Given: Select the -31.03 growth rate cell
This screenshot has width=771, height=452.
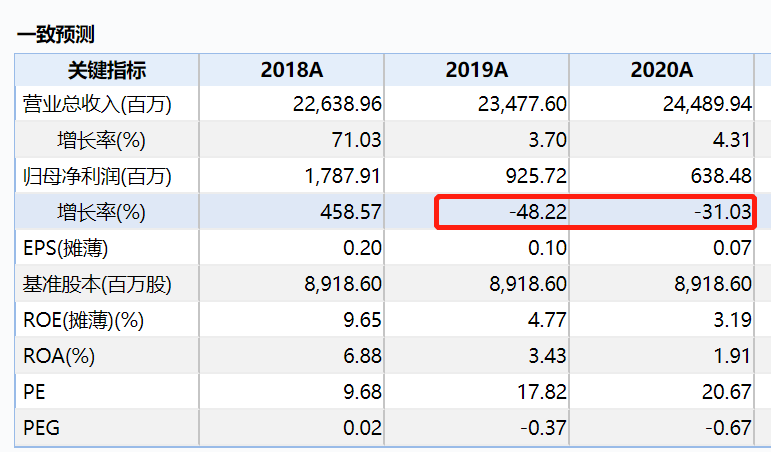Looking at the screenshot, I should coord(722,212).
